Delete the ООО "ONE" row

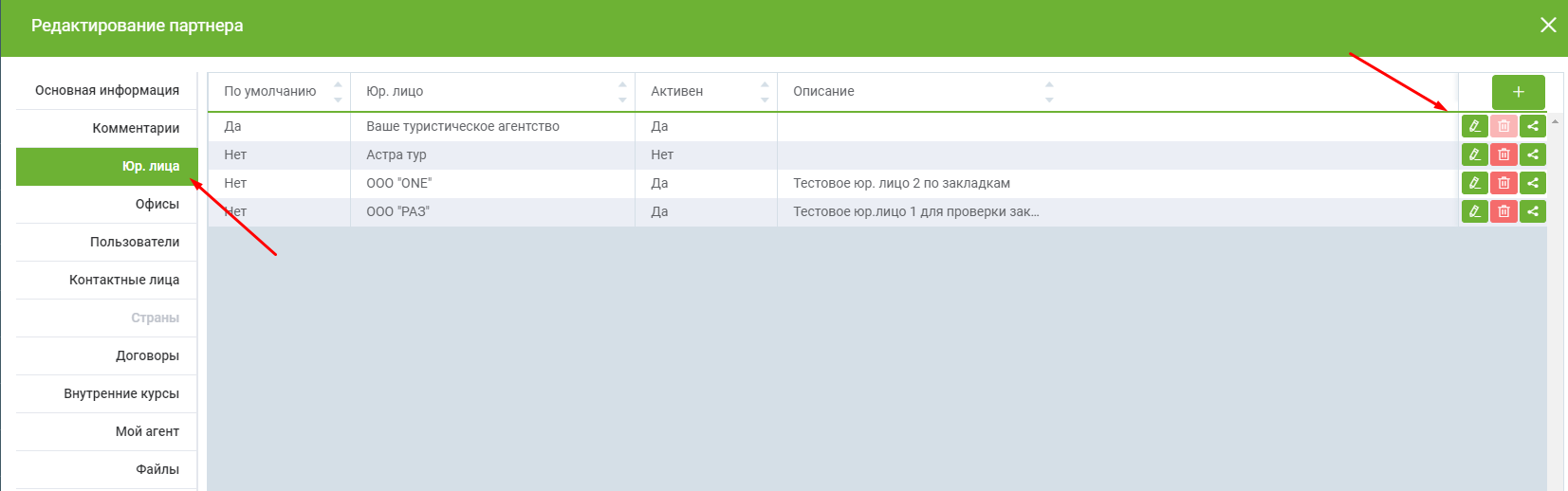click(x=1503, y=183)
